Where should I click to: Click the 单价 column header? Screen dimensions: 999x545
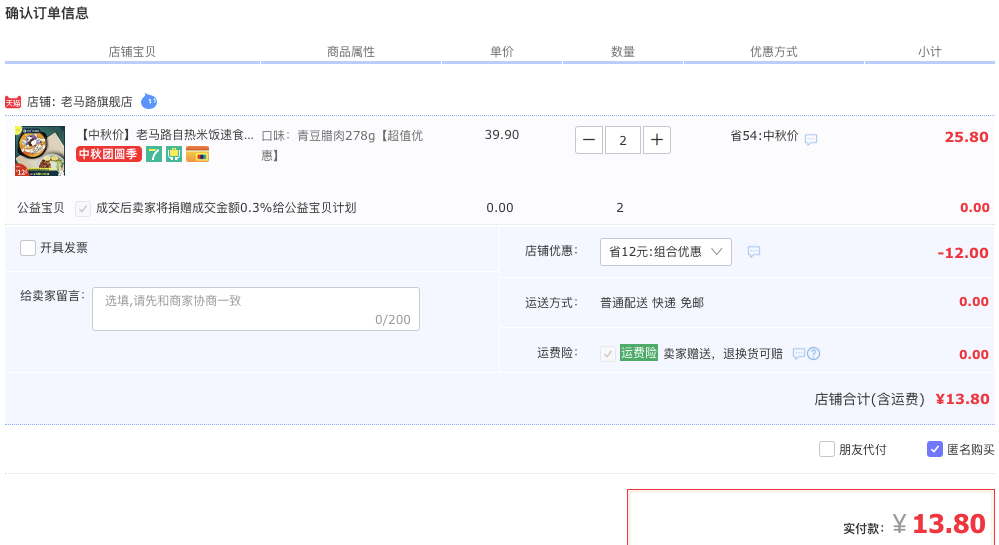[501, 52]
